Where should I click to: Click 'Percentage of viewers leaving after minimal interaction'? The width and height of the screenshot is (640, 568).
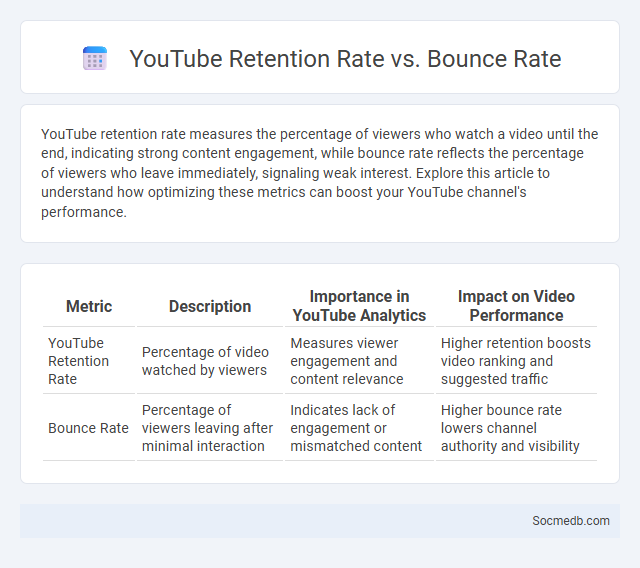point(210,428)
